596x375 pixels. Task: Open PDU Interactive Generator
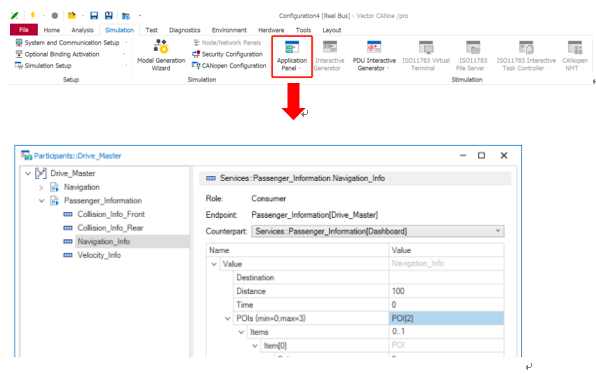tap(374, 56)
